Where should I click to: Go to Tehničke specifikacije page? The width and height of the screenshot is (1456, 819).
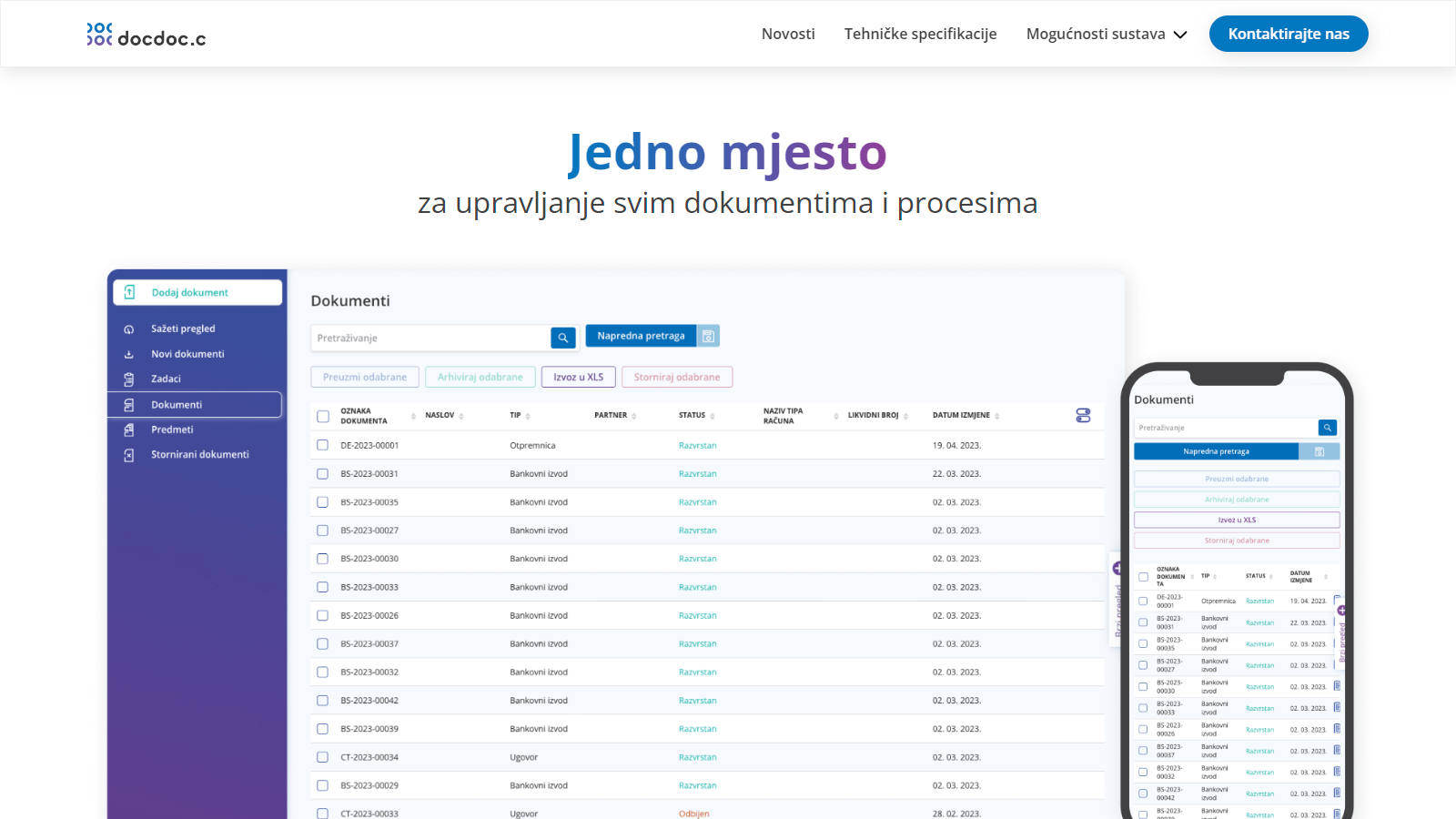pyautogui.click(x=920, y=35)
